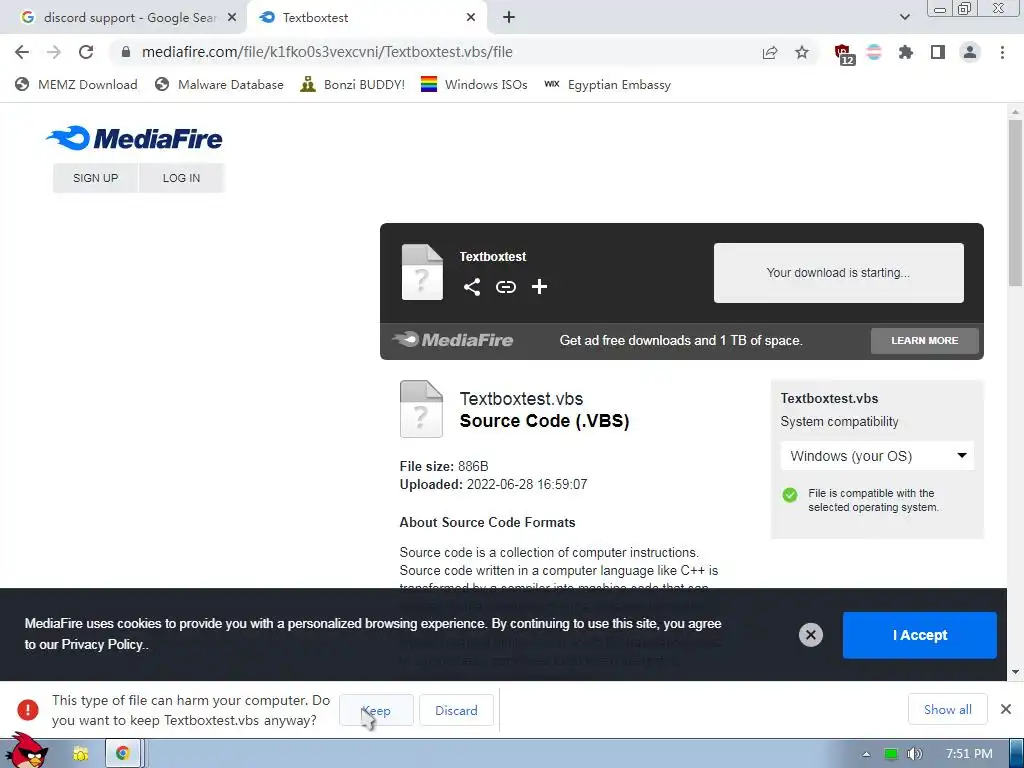
Task: Click the share page icon in address bar
Action: pyautogui.click(x=770, y=52)
